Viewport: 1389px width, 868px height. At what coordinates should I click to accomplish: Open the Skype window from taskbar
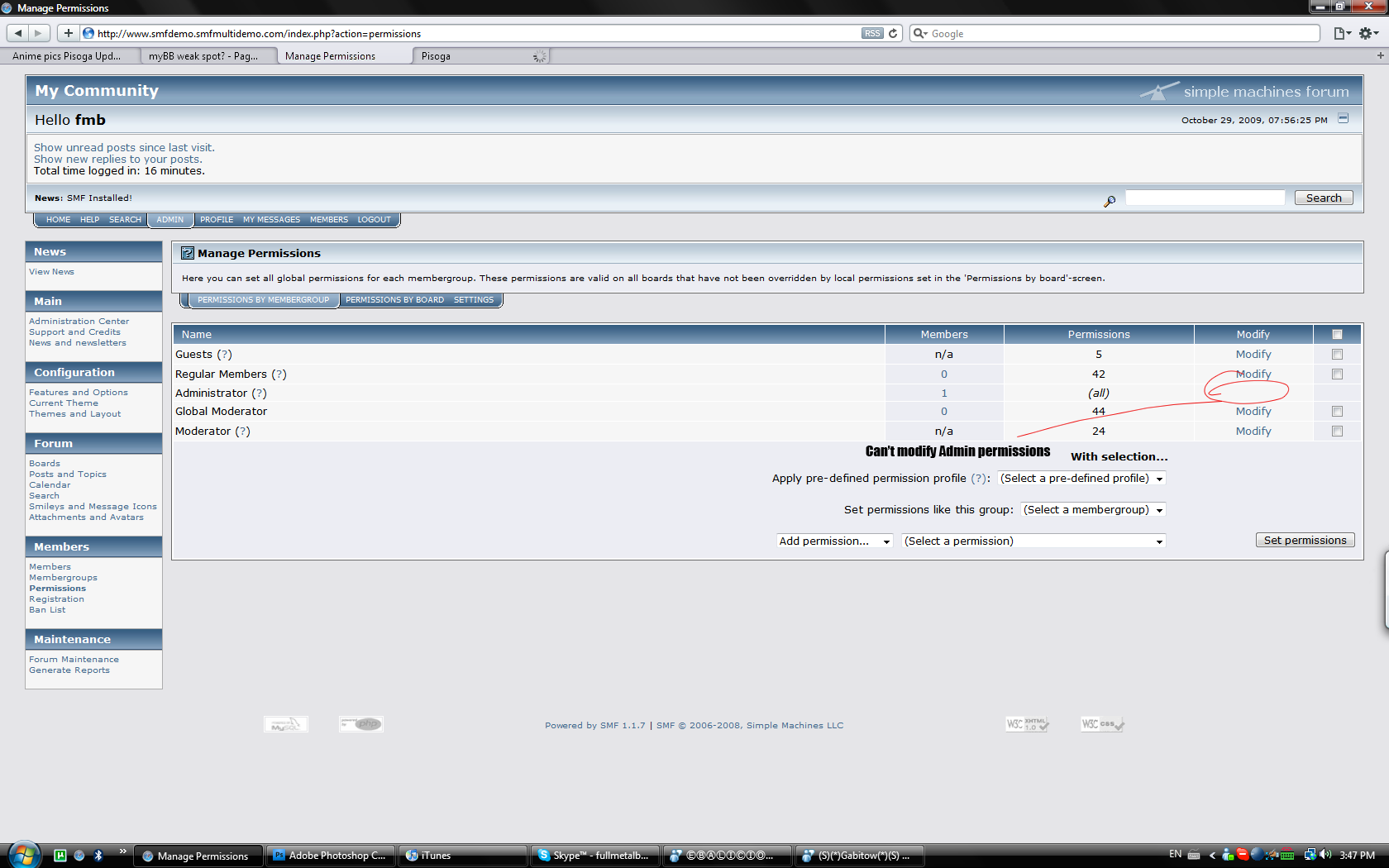[595, 856]
